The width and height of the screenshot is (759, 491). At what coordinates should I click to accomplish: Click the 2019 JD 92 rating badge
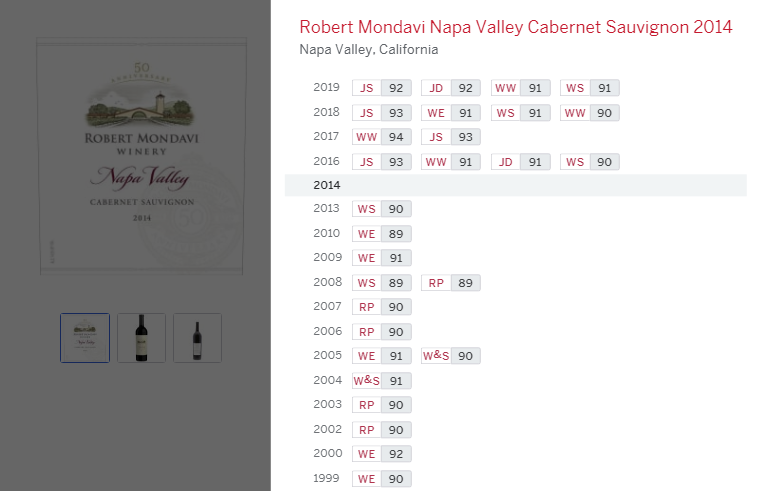451,88
